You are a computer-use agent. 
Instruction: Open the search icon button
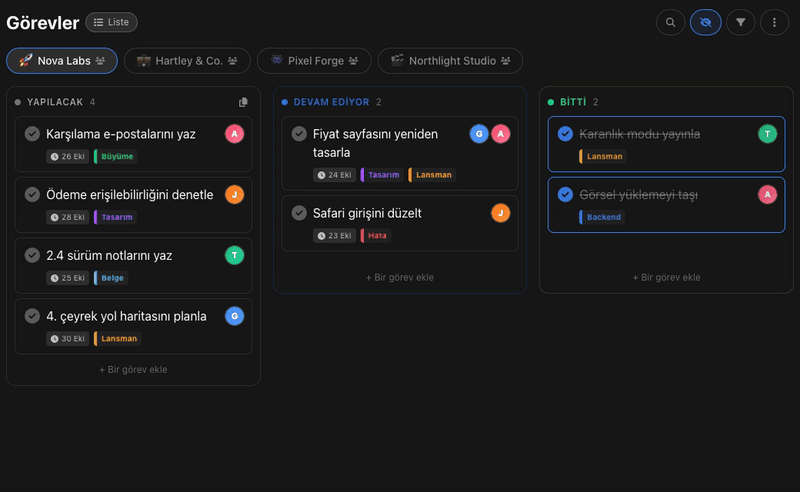pyautogui.click(x=670, y=22)
